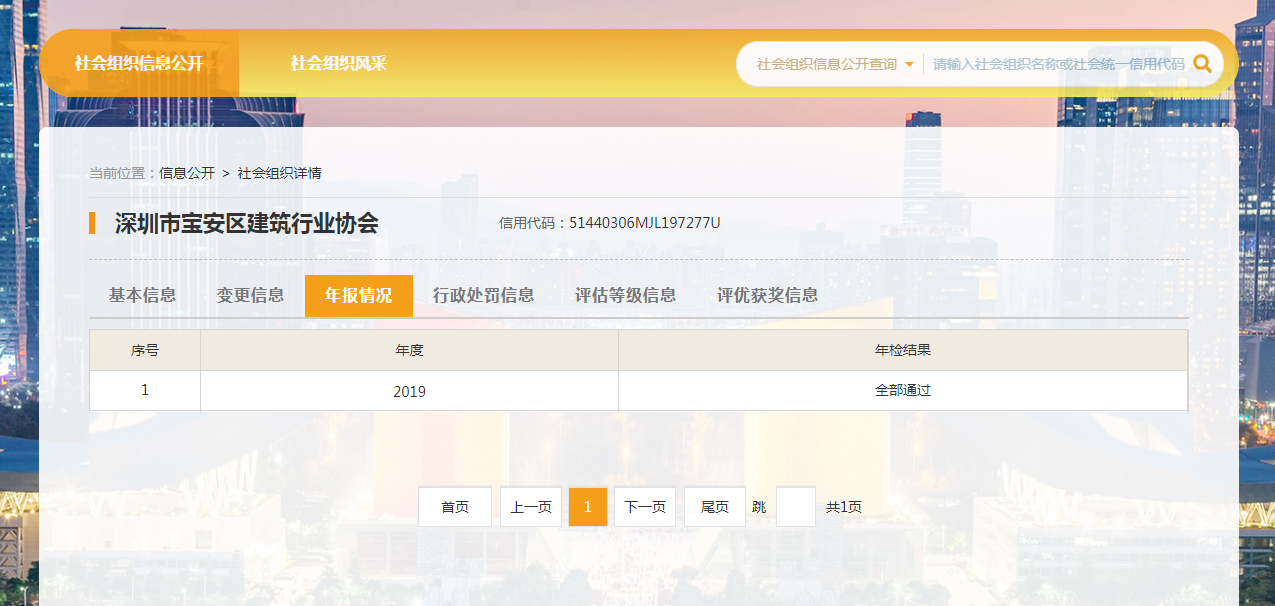This screenshot has height=606, width=1275.
Task: Click the credit code 51440306MJL197277U
Action: coord(645,223)
